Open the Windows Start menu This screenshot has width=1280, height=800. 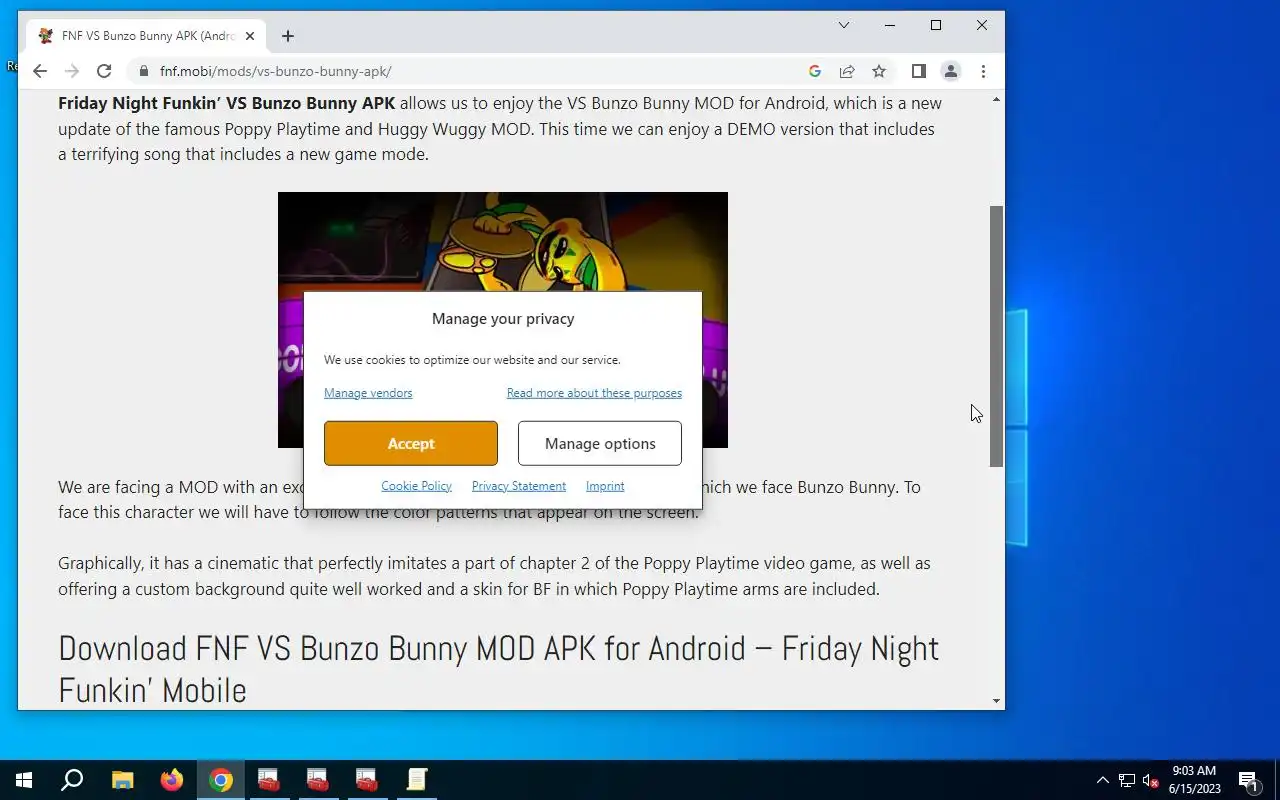click(x=24, y=780)
